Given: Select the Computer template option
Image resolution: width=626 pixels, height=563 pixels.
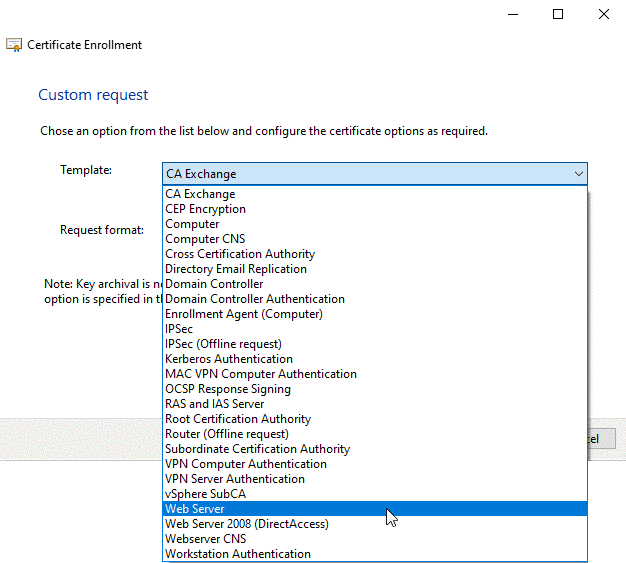Looking at the screenshot, I should (192, 224).
